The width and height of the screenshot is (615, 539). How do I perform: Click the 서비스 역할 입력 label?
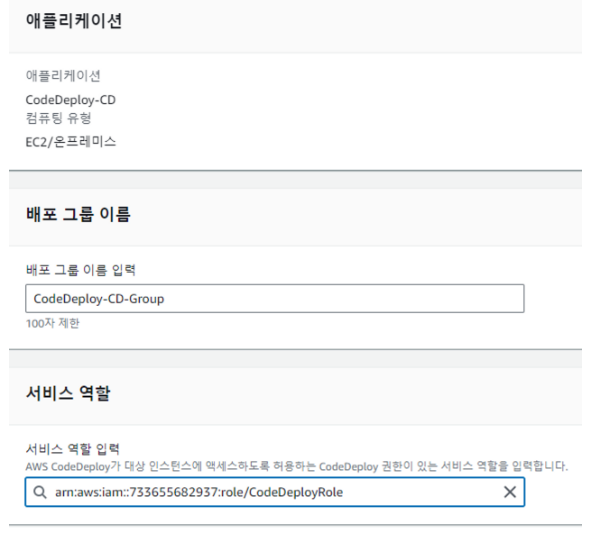pos(73,449)
